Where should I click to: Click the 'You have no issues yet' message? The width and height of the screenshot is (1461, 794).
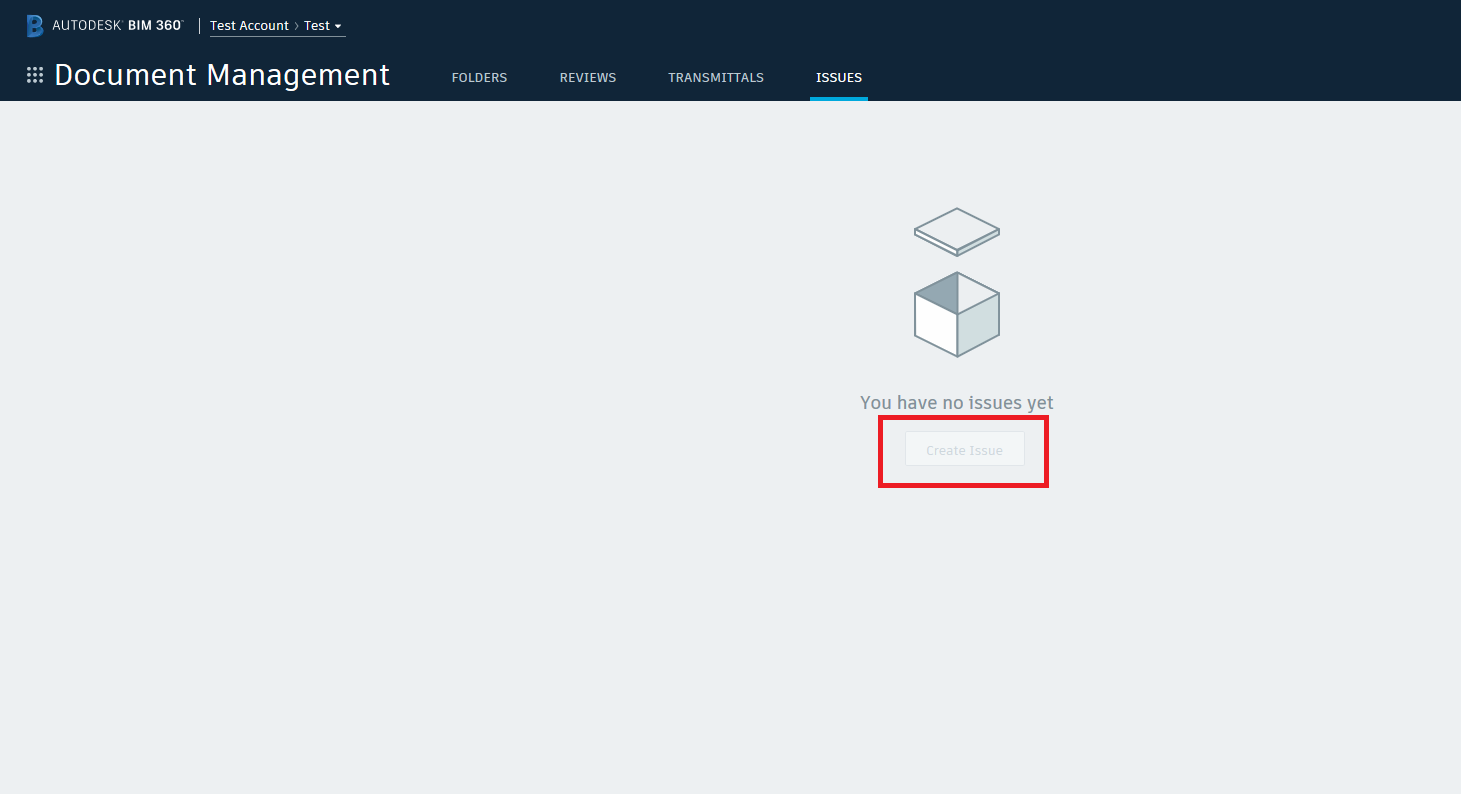(x=956, y=402)
